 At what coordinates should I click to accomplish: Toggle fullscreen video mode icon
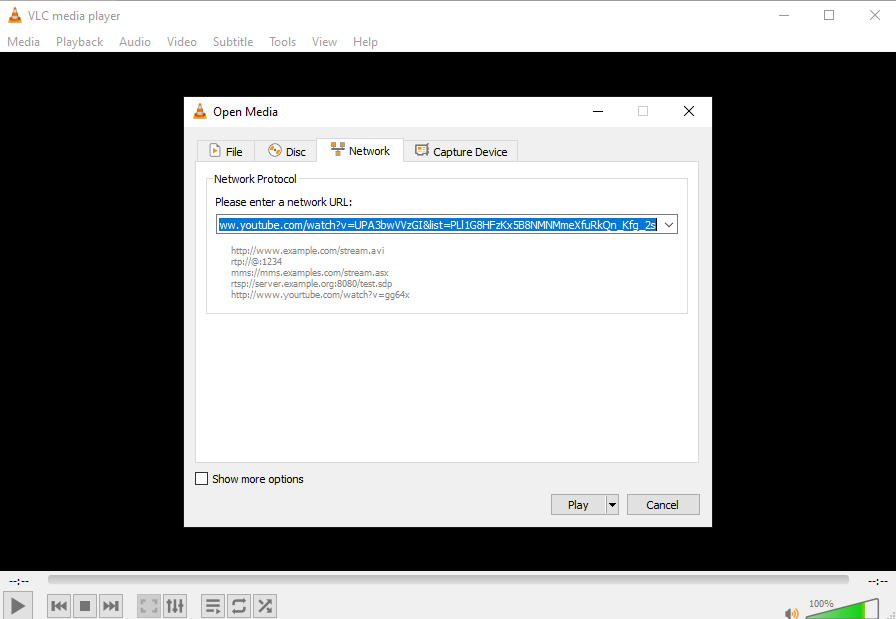tap(149, 606)
